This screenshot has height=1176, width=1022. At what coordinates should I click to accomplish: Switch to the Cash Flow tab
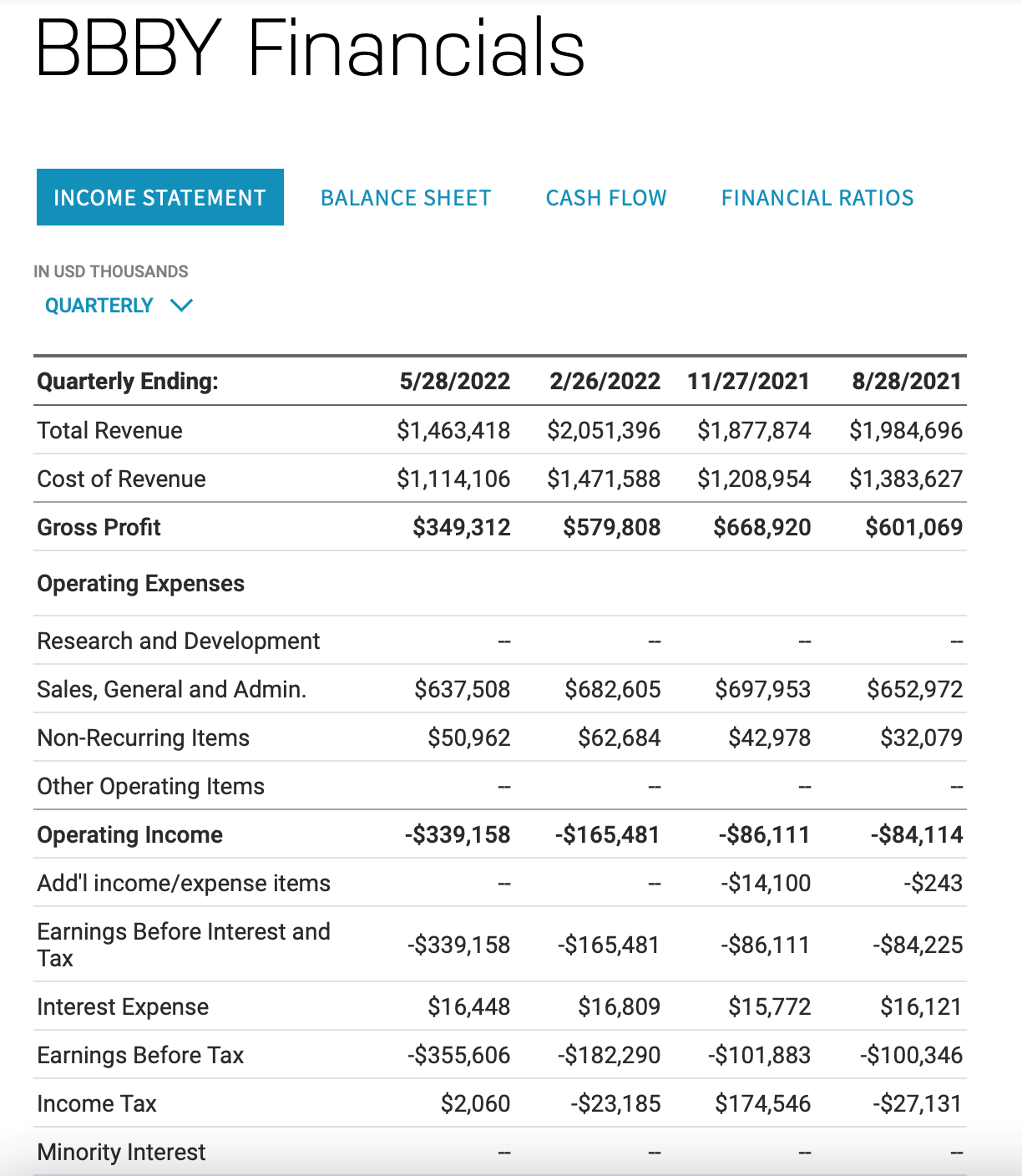coord(606,198)
